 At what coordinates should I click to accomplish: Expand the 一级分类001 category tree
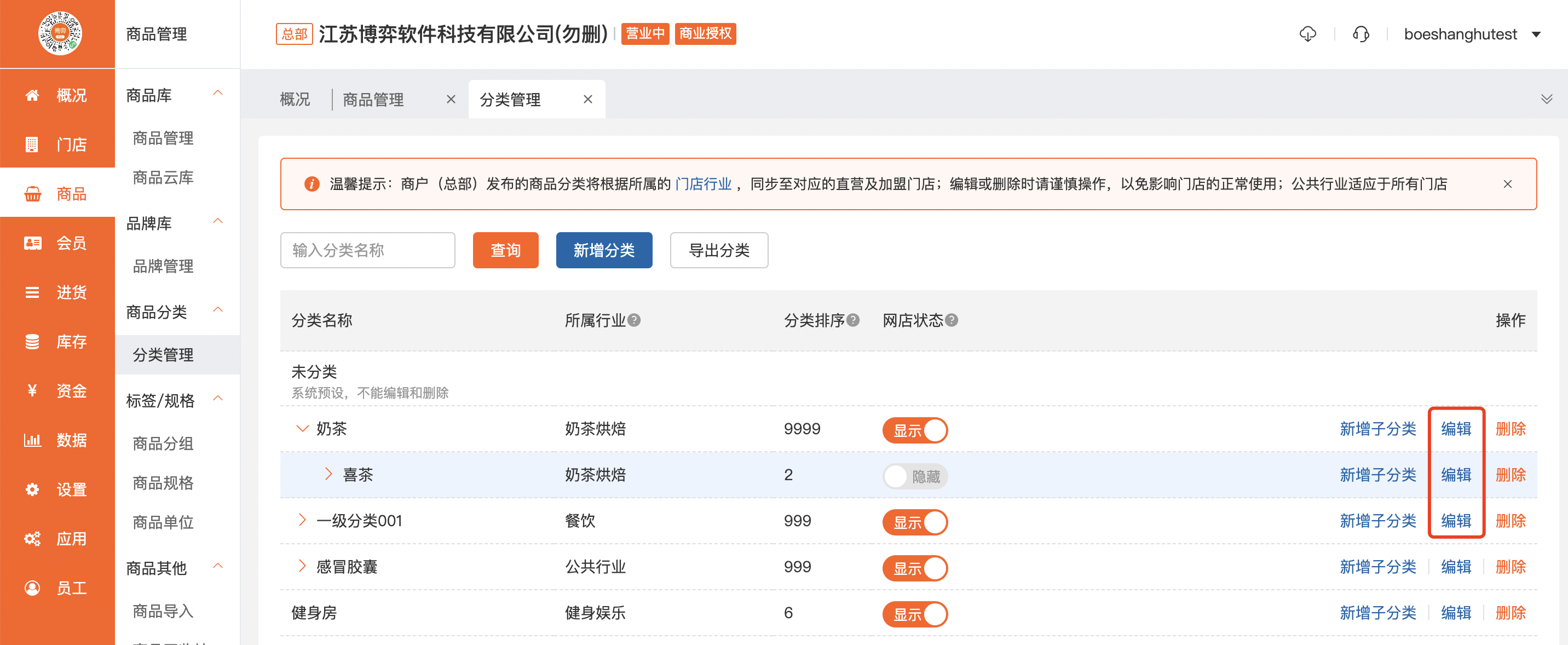coord(303,520)
